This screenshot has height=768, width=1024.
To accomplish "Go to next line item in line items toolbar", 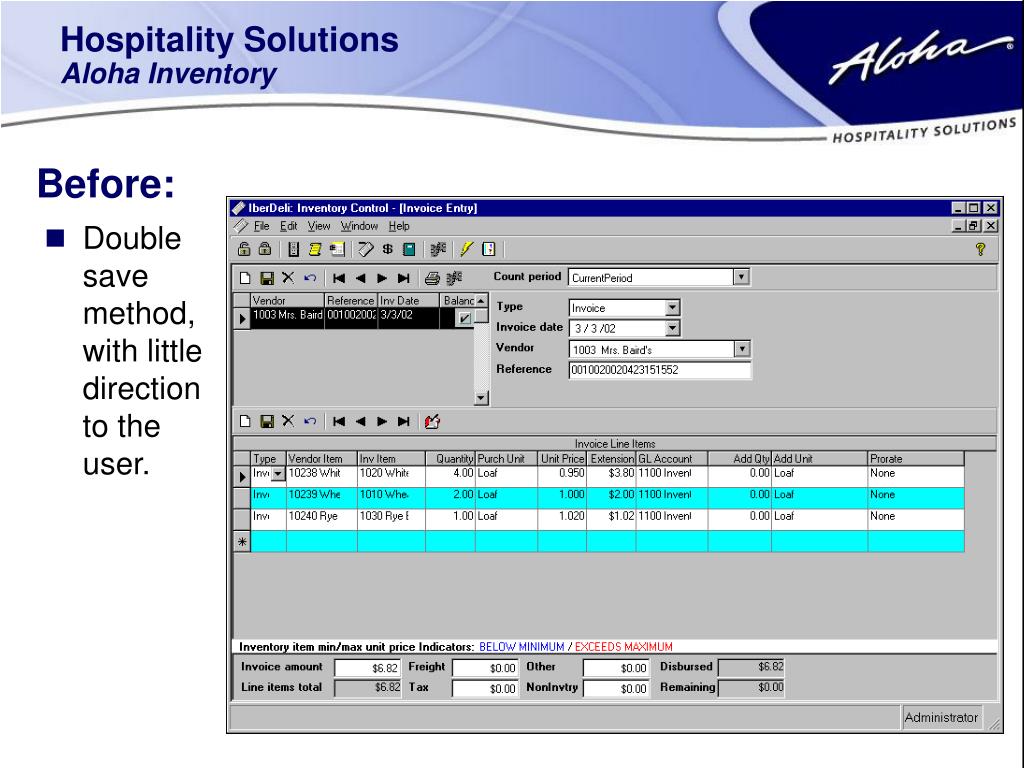I will coord(382,421).
